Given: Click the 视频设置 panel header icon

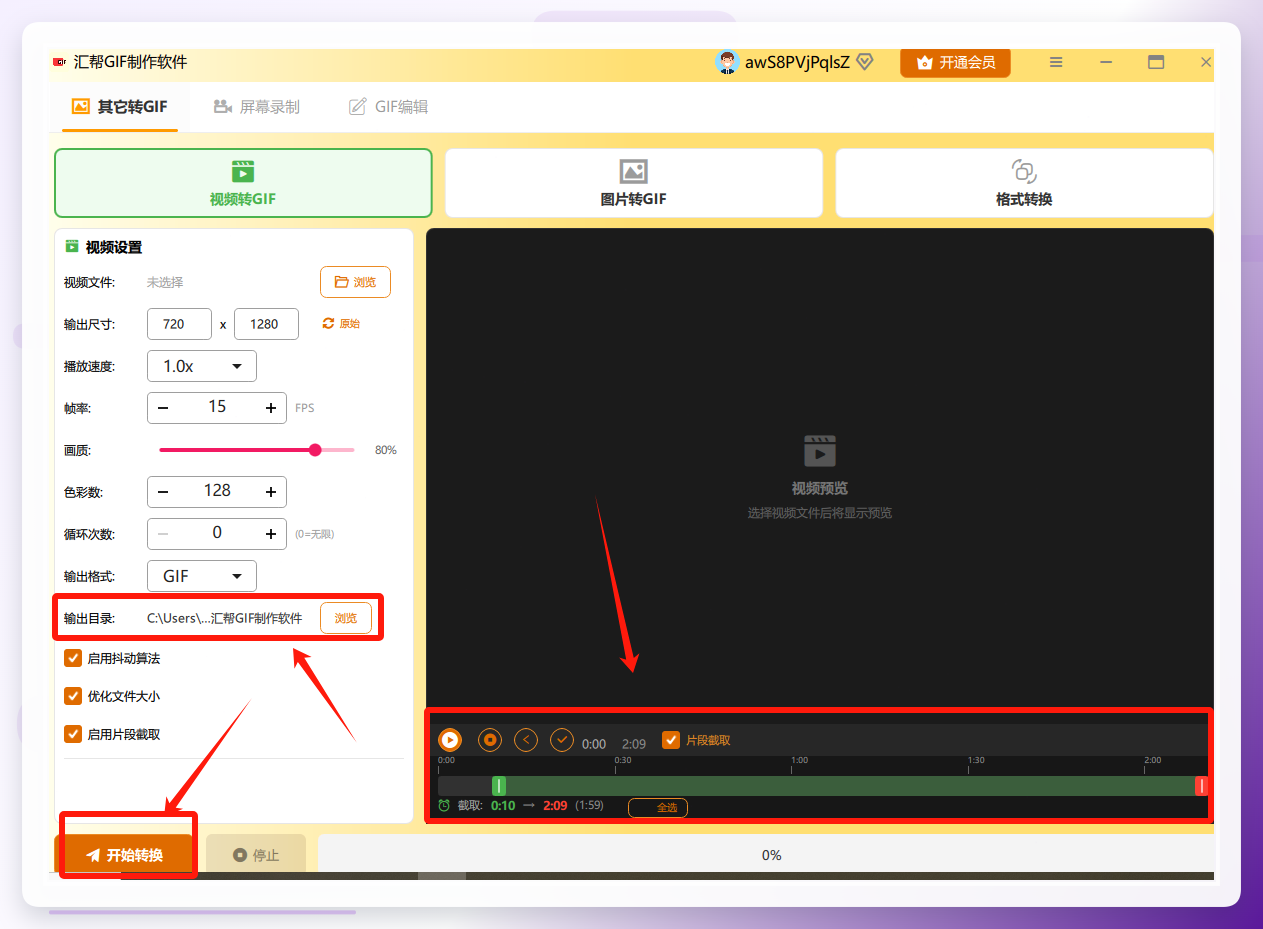Looking at the screenshot, I should [x=72, y=246].
